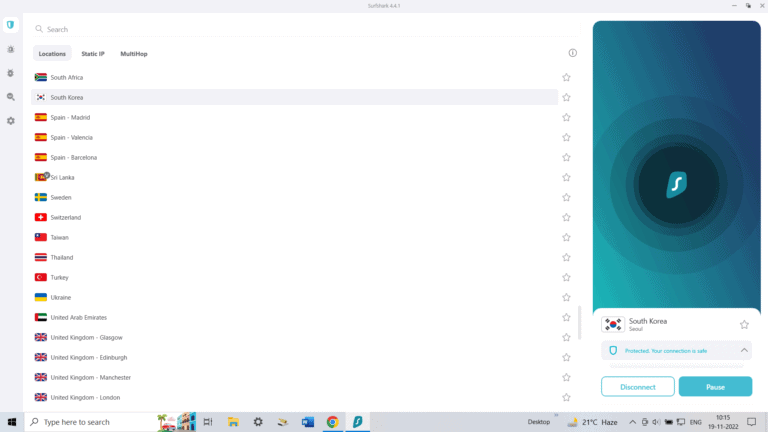Open Windows Start menu

[x=12, y=422]
